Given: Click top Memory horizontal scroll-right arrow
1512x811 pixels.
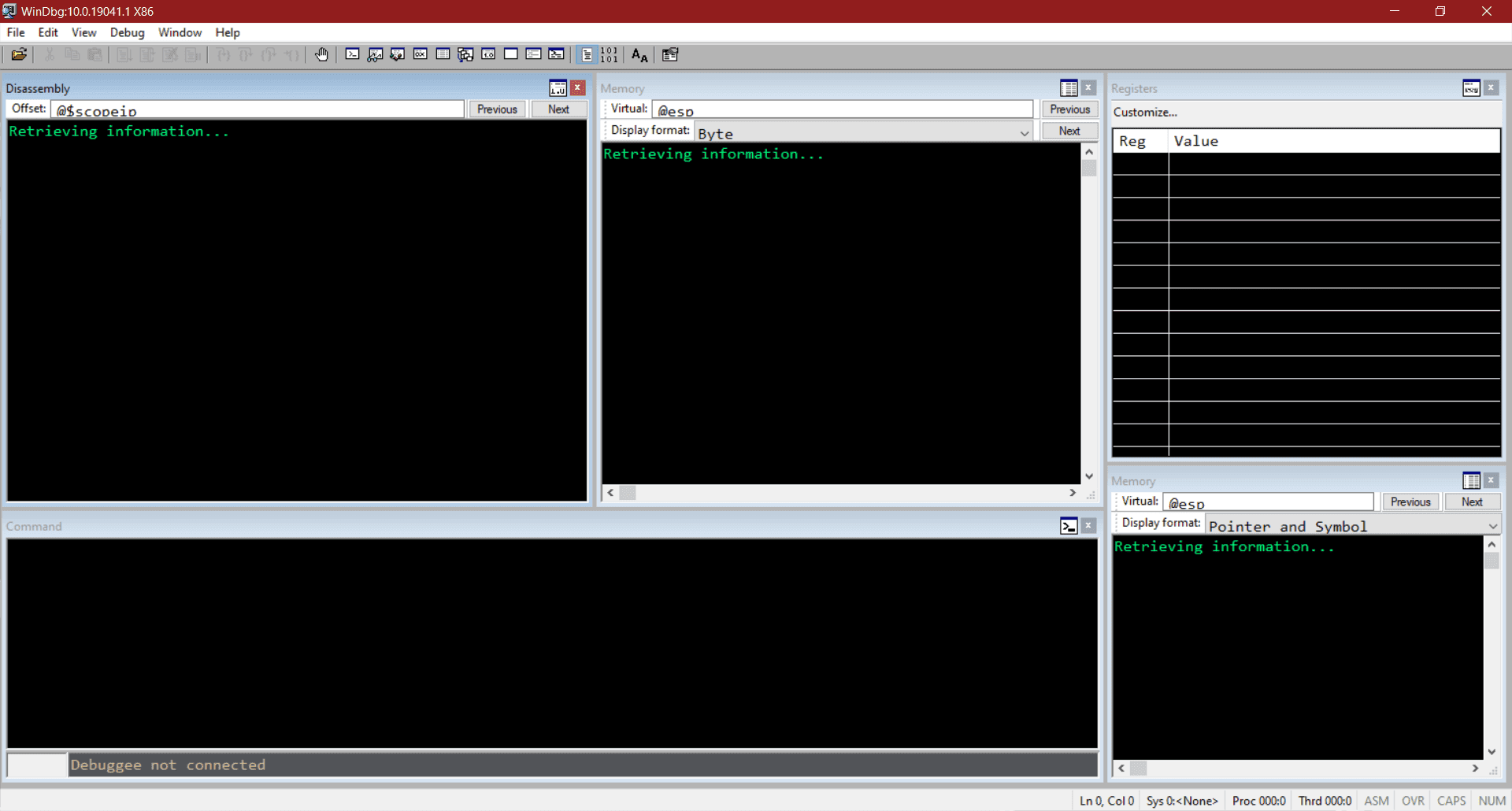Looking at the screenshot, I should (x=1073, y=493).
